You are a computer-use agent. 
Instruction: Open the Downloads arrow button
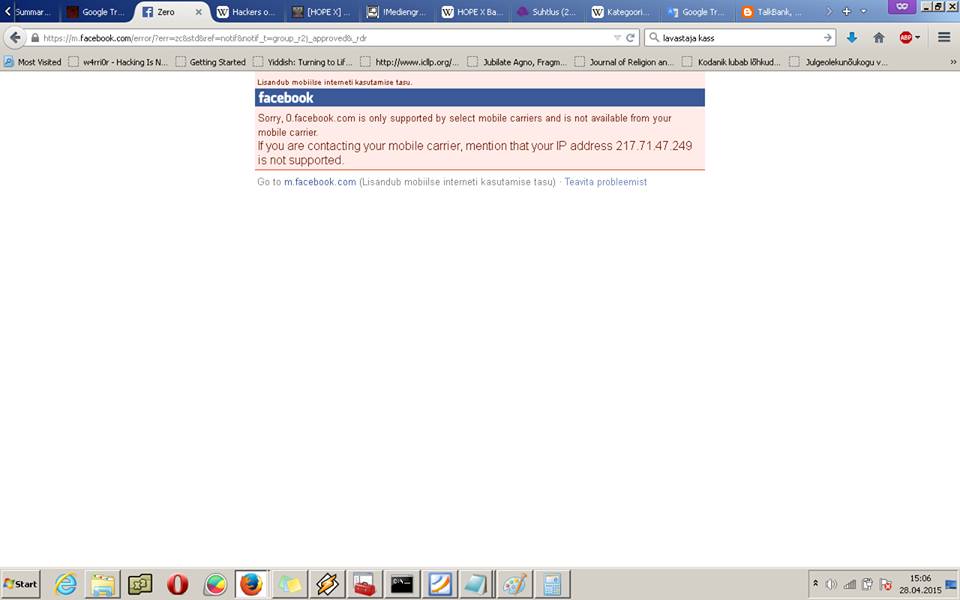point(852,38)
